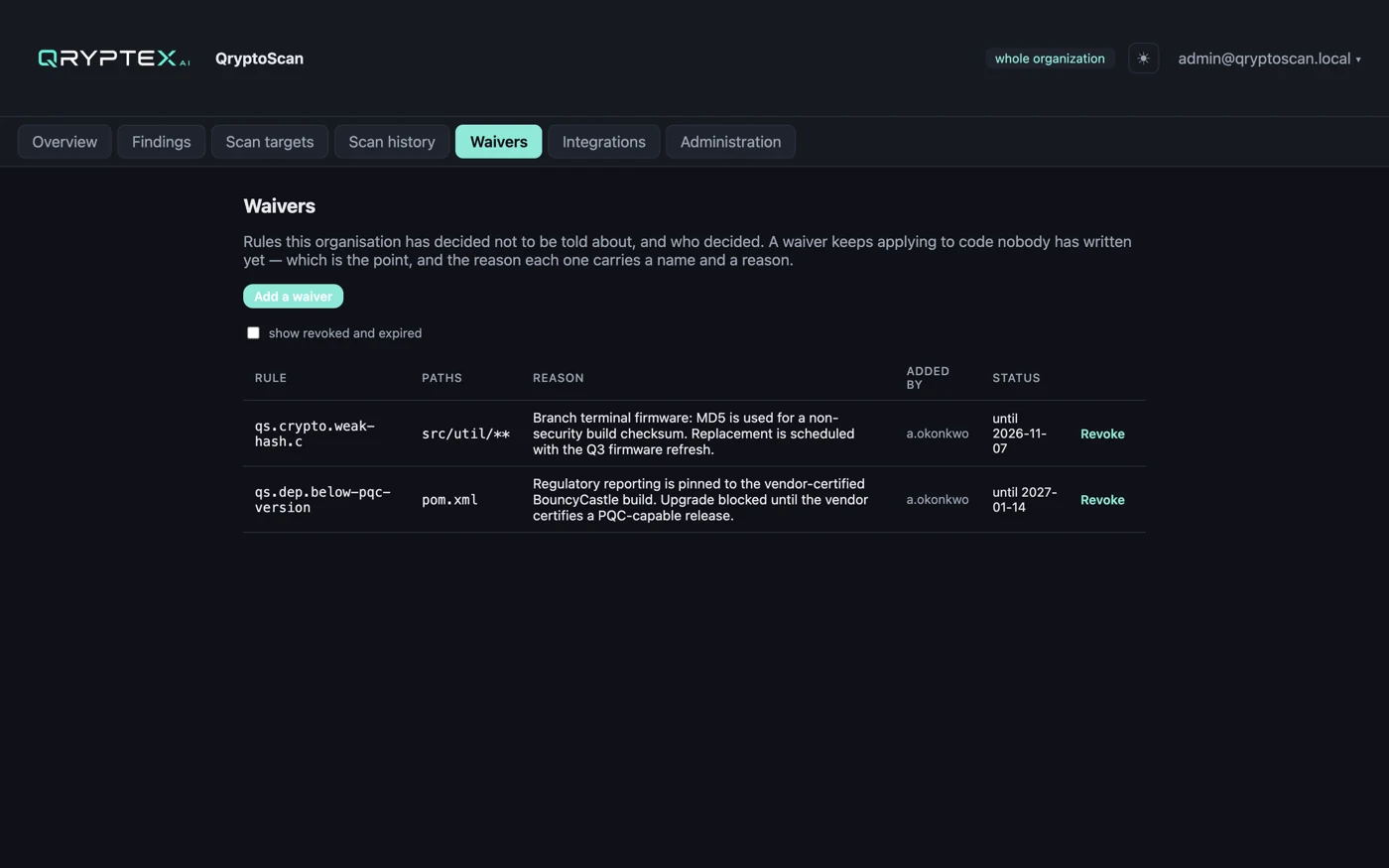Viewport: 1389px width, 868px height.
Task: Click a.okonkwo in the pom.xml row
Action: (938, 500)
